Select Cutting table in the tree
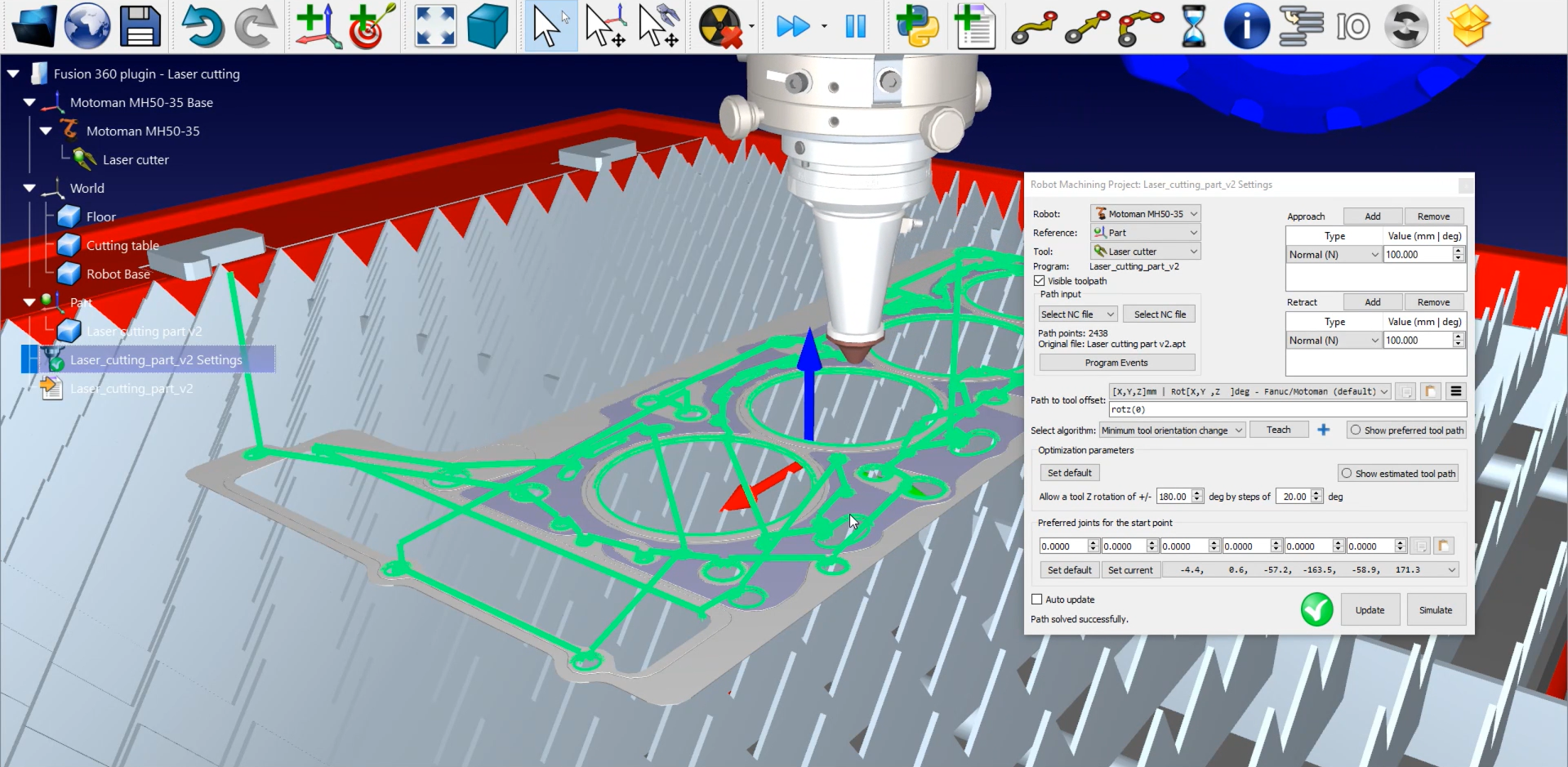The image size is (1568, 767). 122,245
